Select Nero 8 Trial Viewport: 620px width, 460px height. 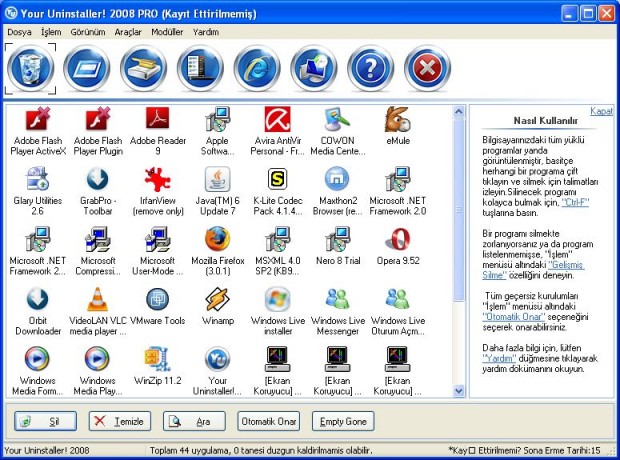pos(338,246)
